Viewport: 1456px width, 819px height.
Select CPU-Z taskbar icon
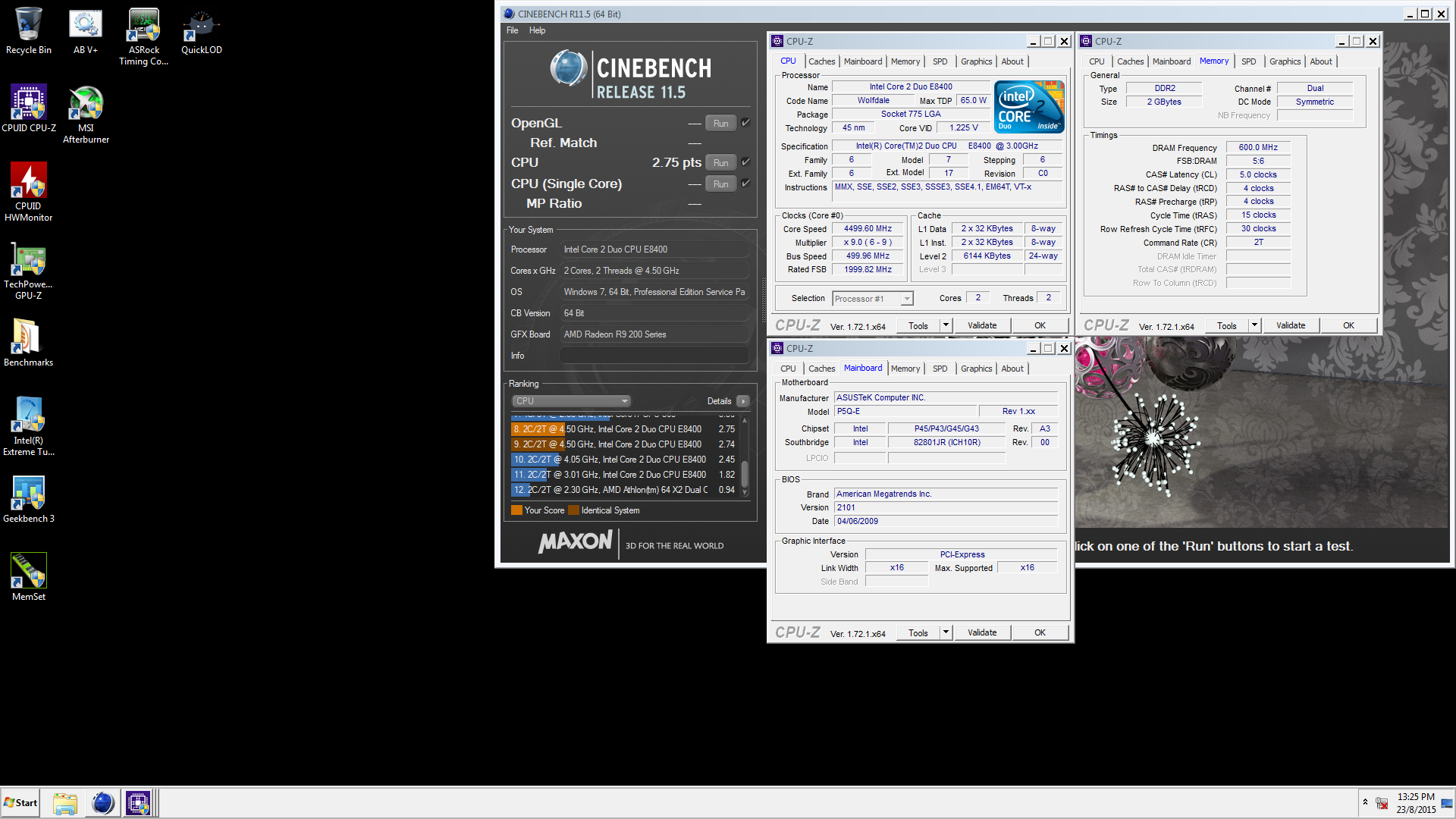138,803
